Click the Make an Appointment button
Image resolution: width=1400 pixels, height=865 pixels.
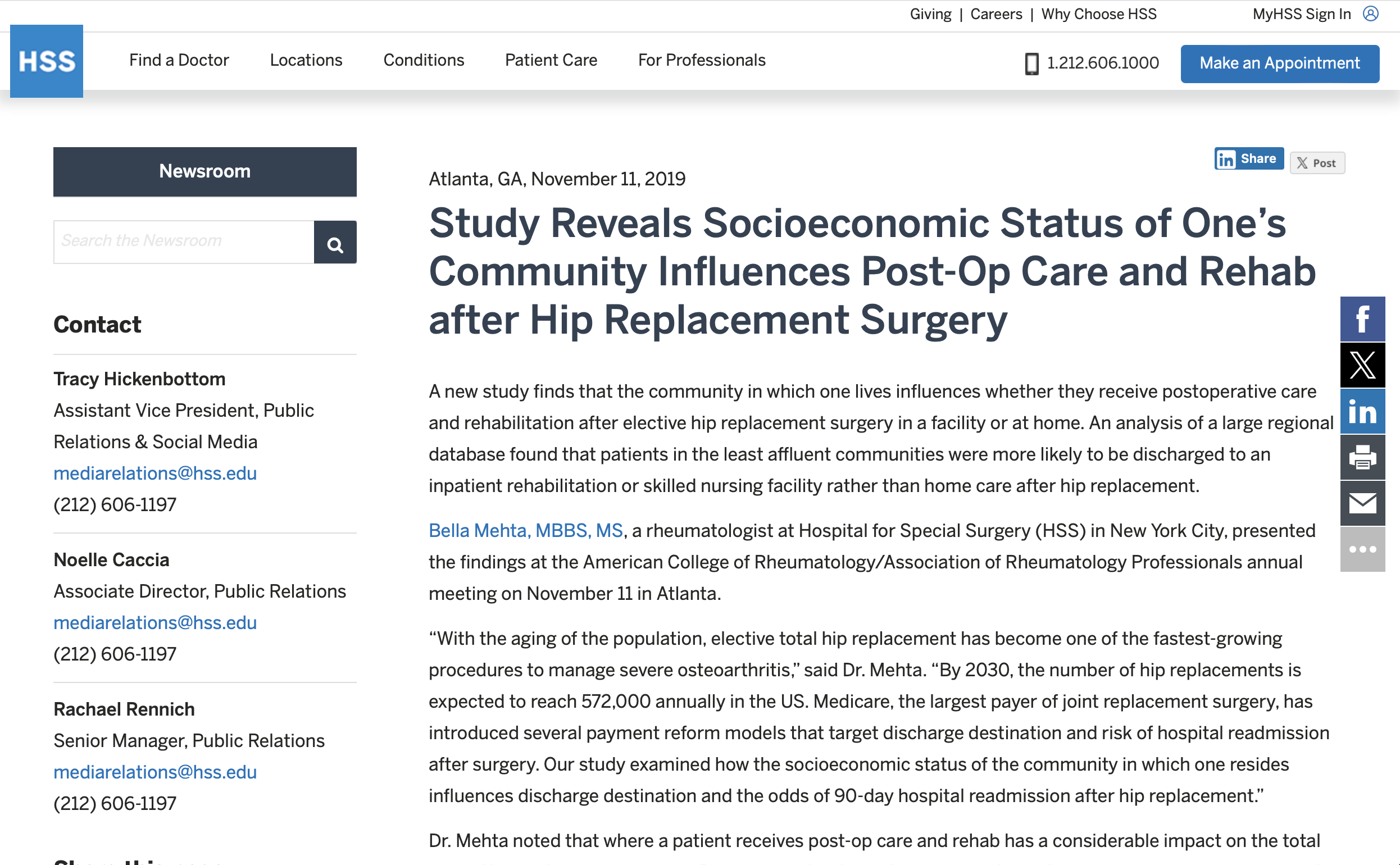1279,63
